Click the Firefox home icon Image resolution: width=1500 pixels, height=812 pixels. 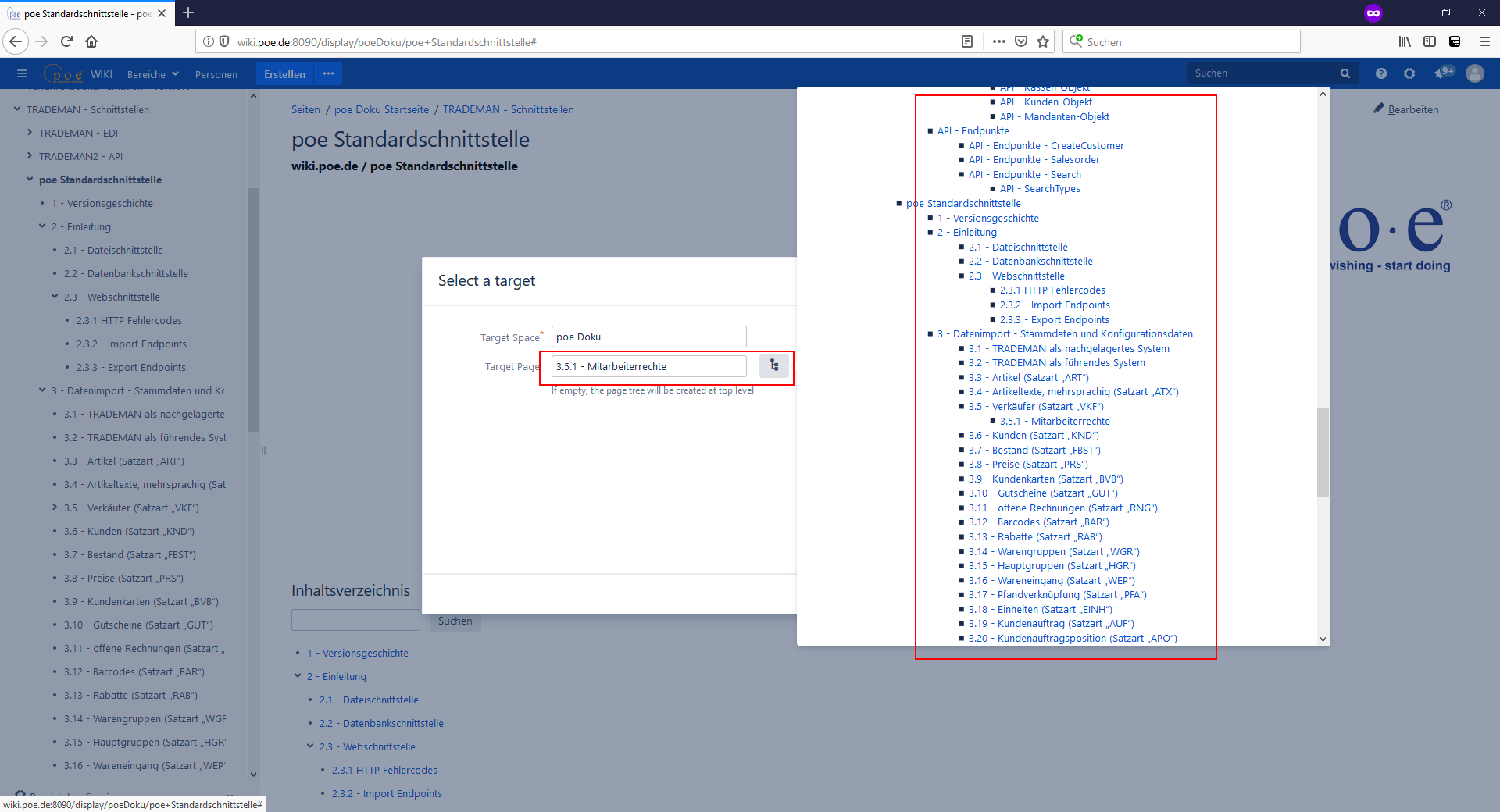pos(91,42)
